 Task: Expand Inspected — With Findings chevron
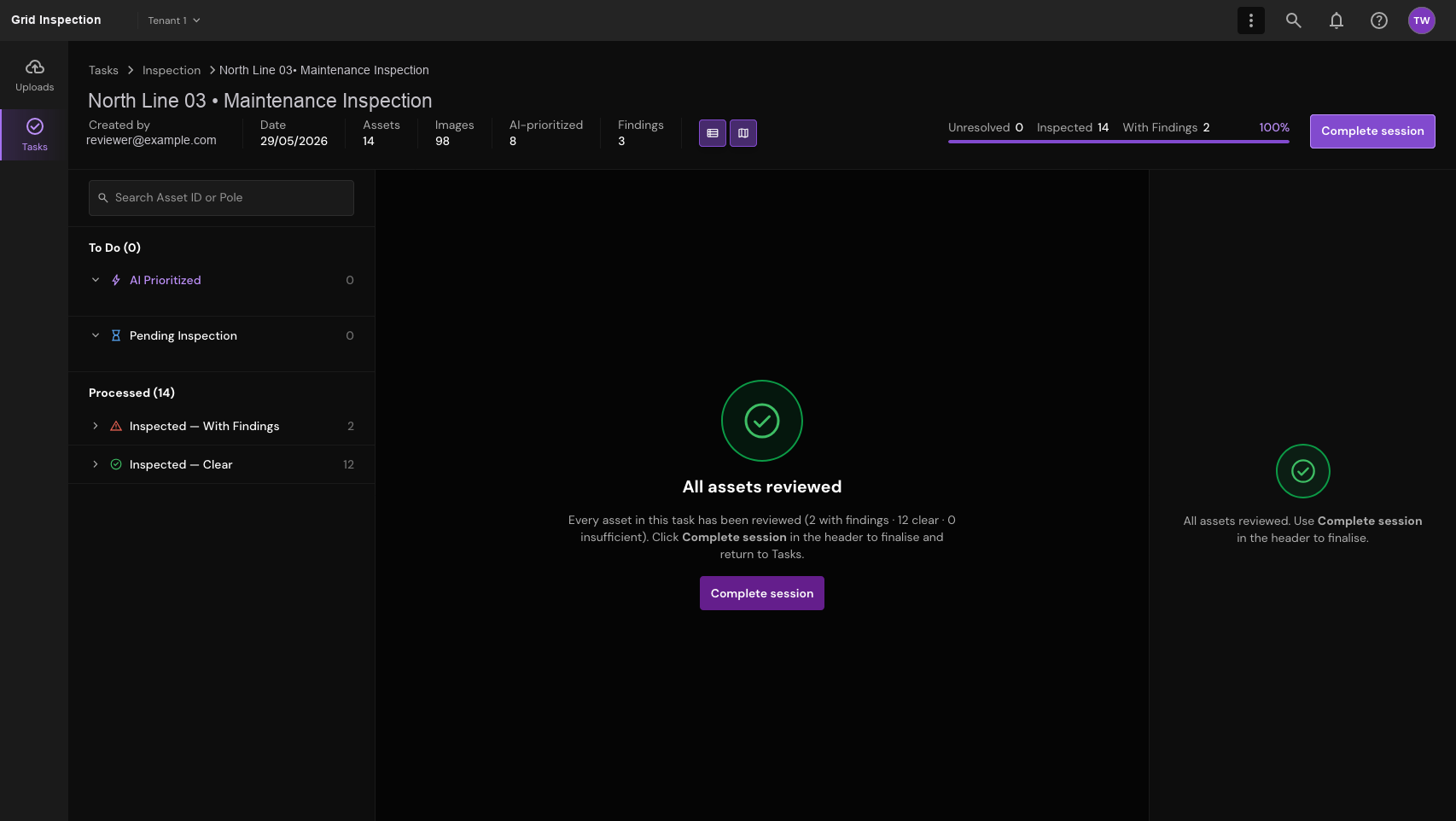[96, 426]
